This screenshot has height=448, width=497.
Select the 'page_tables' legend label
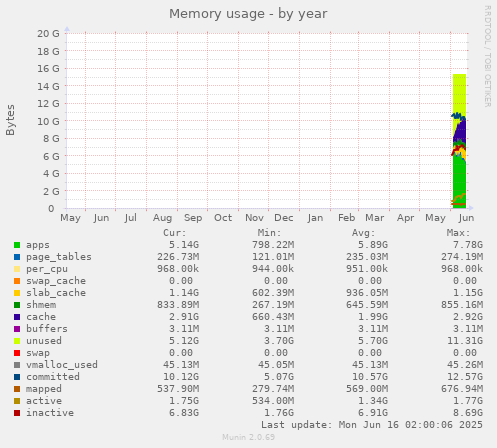click(59, 257)
